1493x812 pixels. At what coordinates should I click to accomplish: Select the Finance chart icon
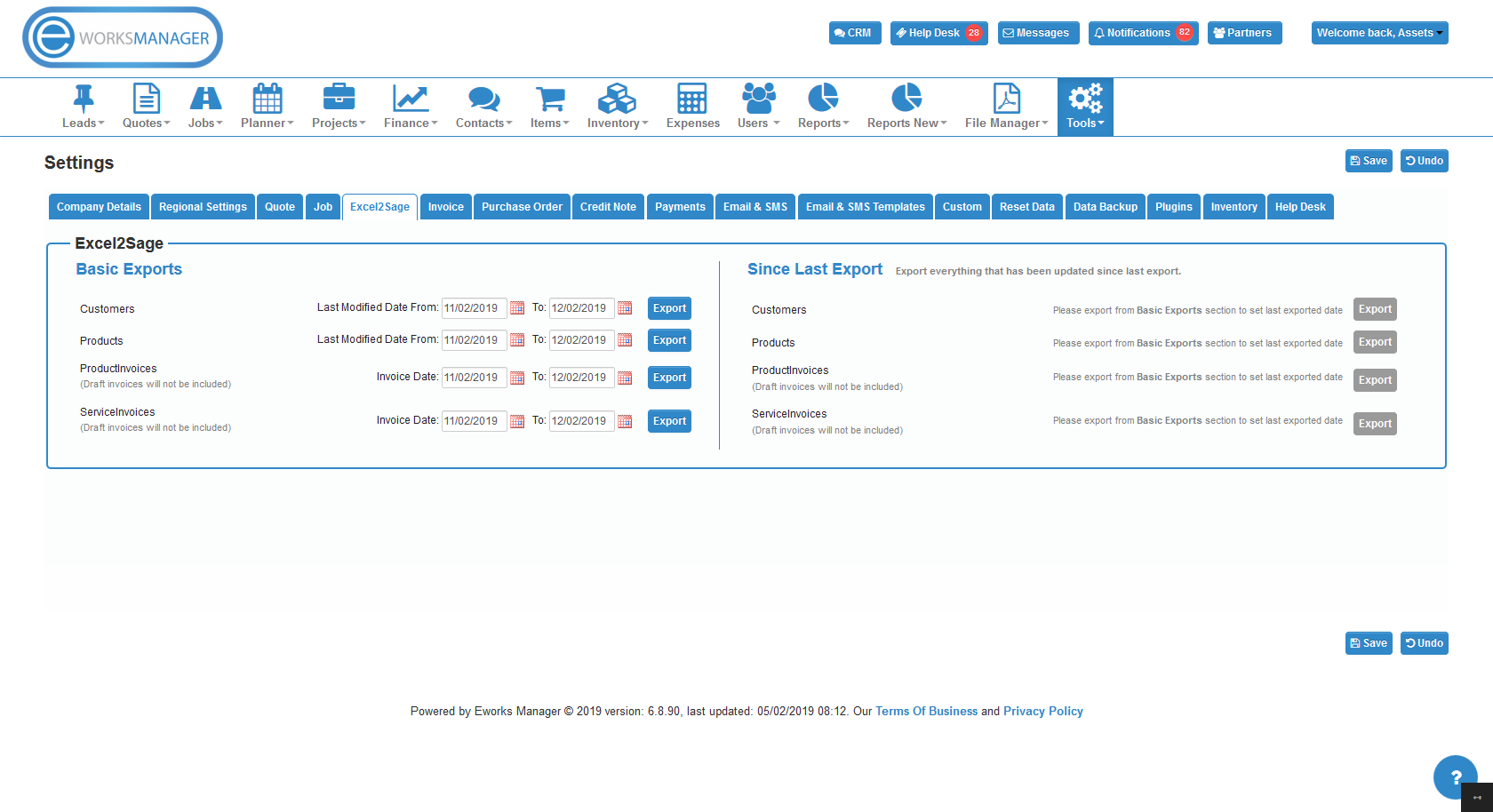(407, 97)
